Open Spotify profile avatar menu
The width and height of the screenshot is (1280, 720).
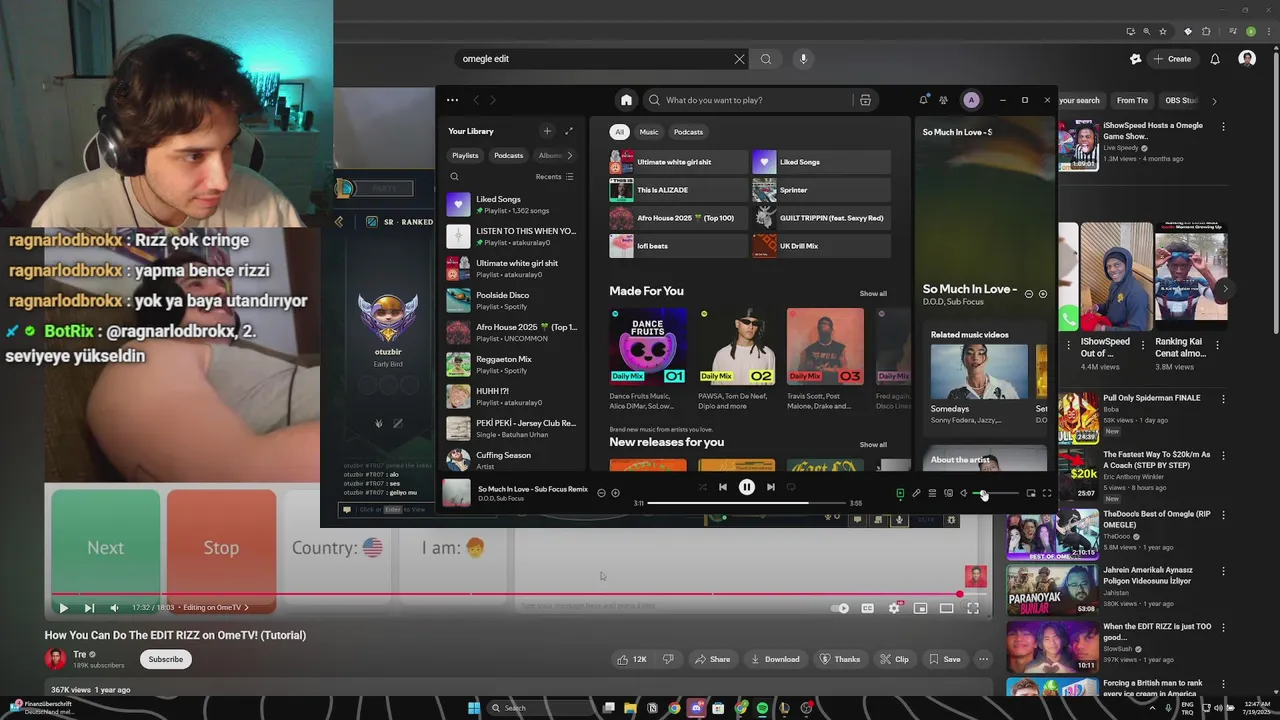971,100
